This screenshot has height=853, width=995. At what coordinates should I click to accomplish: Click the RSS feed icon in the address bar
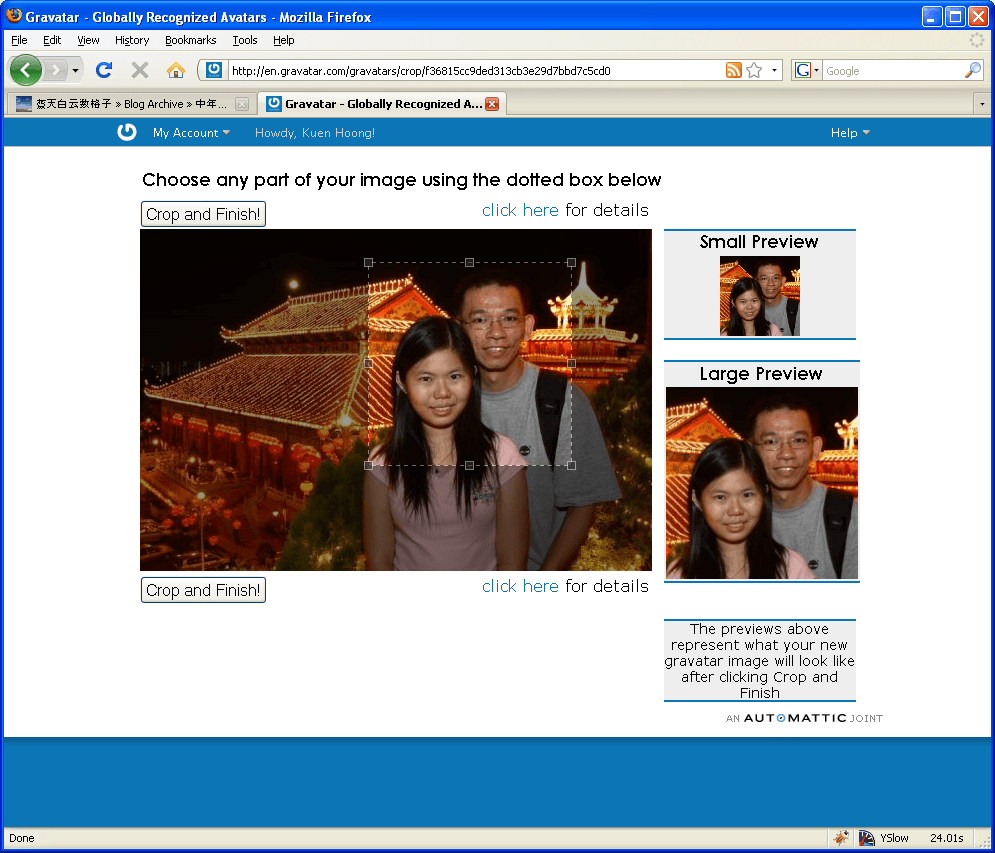(x=734, y=70)
